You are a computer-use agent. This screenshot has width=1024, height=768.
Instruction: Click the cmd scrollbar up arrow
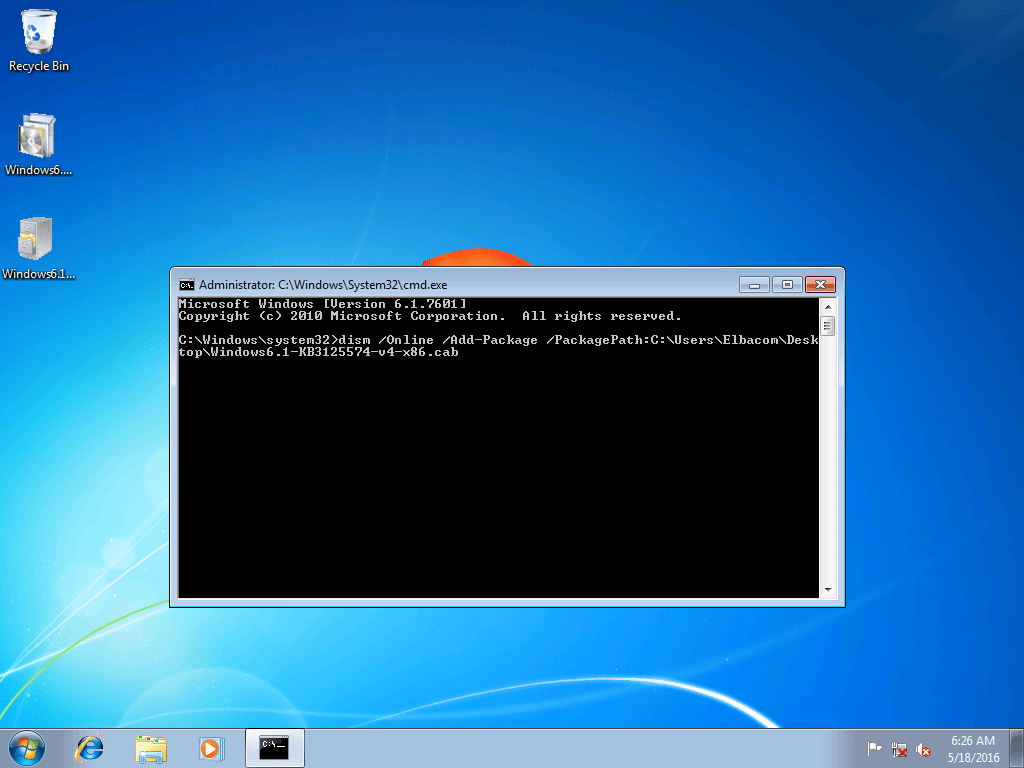[827, 306]
